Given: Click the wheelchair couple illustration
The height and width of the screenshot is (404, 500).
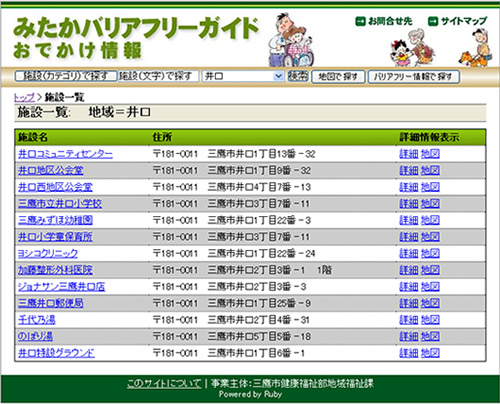Looking at the screenshot, I should [x=291, y=40].
